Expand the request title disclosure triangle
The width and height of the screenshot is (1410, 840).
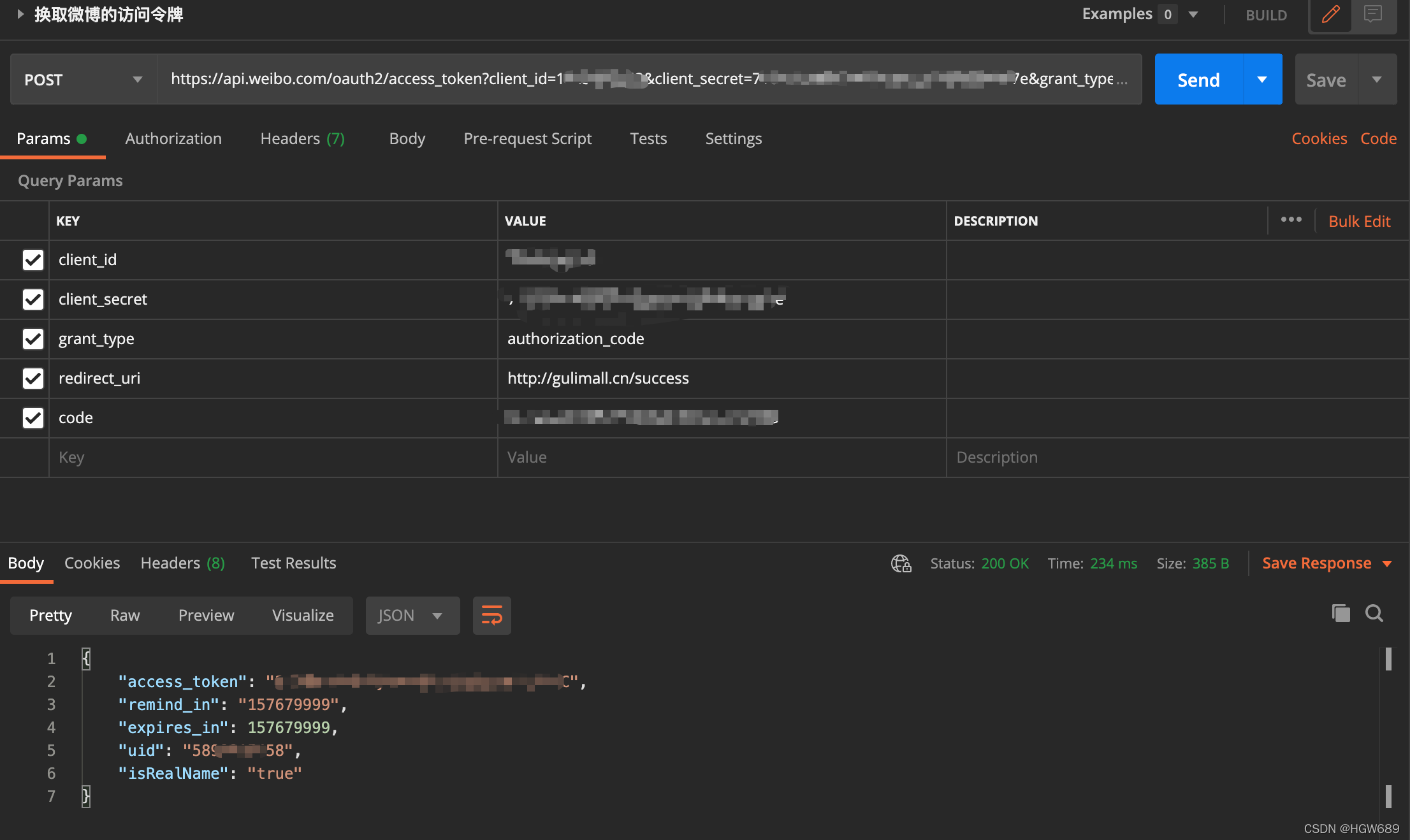pos(20,13)
